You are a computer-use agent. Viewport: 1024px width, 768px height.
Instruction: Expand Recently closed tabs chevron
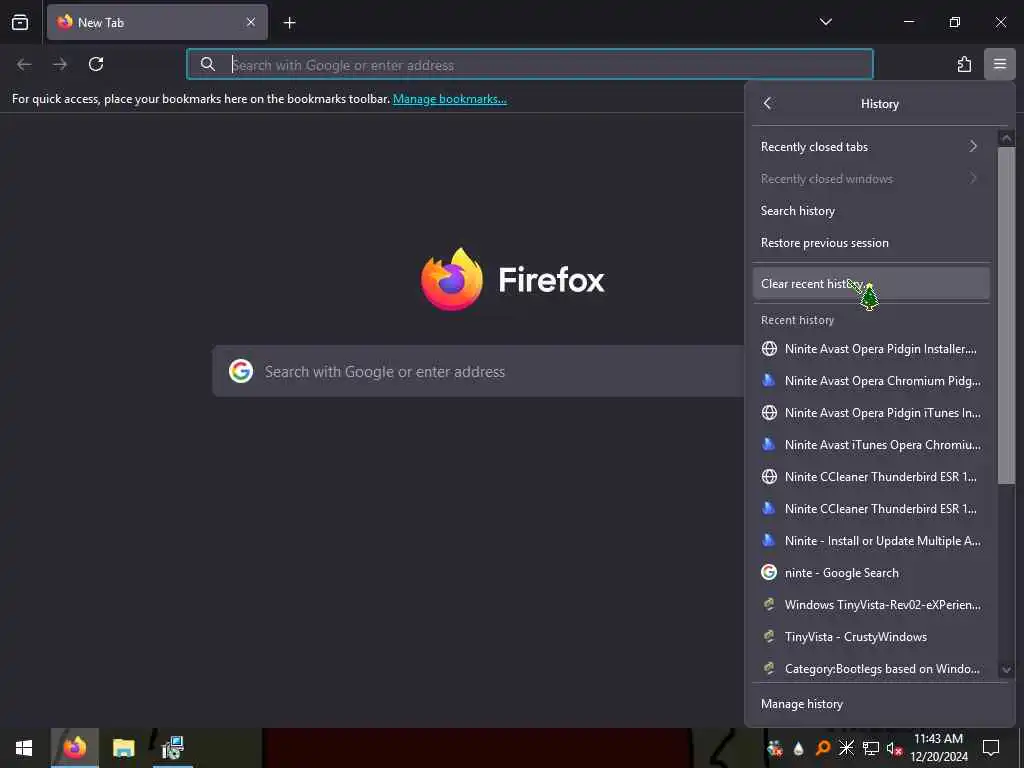[973, 146]
